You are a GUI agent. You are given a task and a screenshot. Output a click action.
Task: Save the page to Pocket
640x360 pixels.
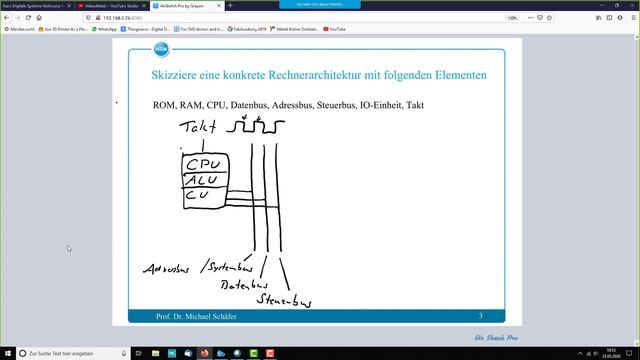pos(540,18)
